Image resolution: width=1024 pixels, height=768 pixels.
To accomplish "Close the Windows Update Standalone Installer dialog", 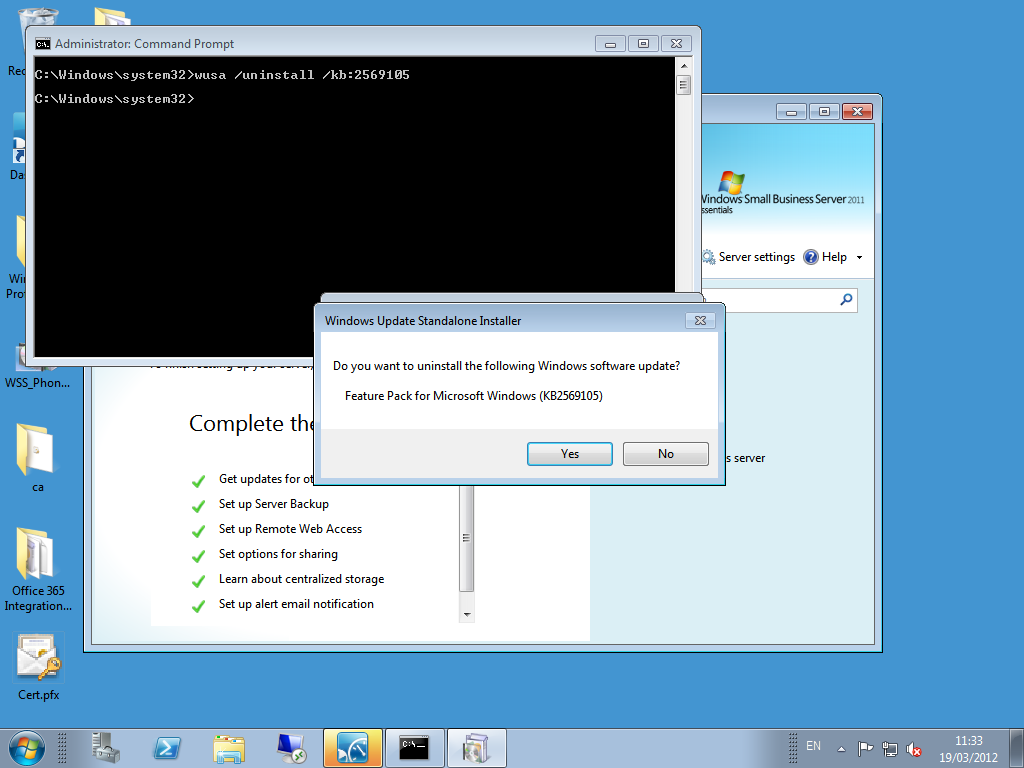I will 700,321.
